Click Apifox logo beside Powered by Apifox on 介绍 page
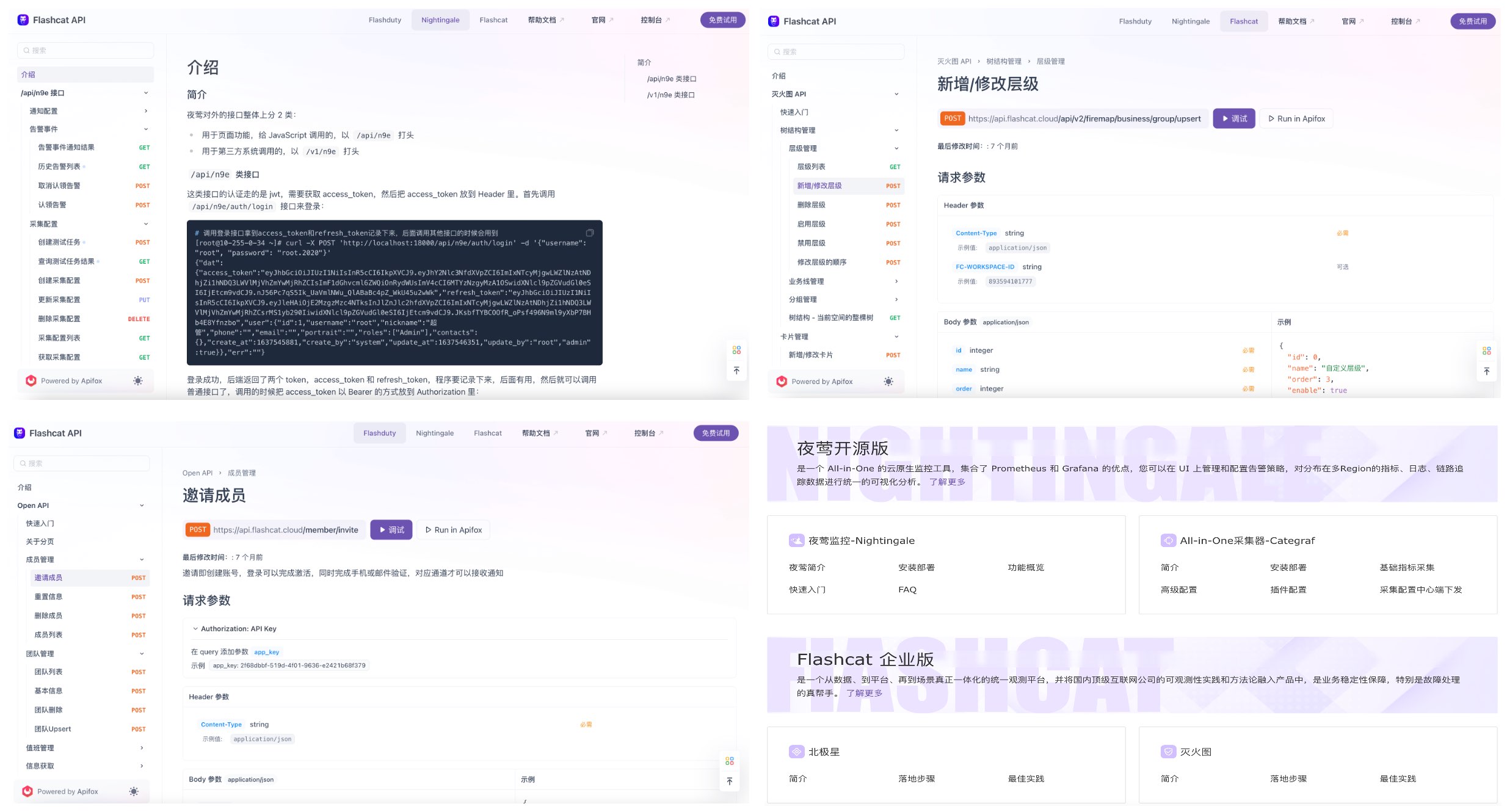The image size is (1507, 812). (31, 380)
